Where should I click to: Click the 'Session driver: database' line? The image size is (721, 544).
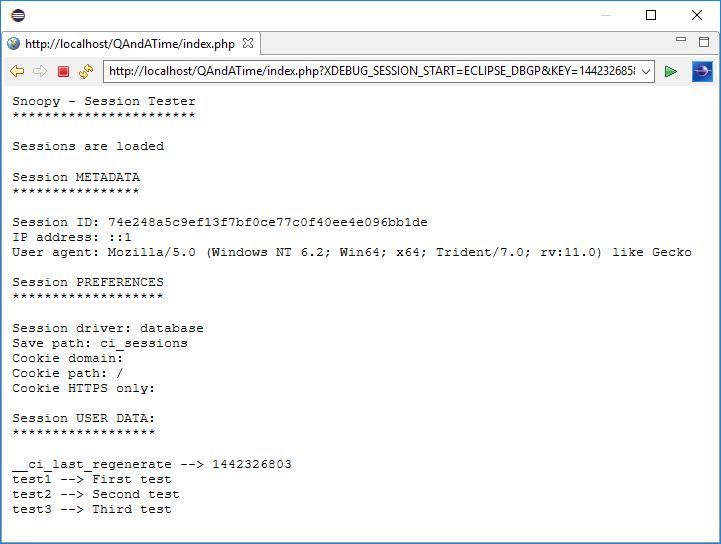click(108, 328)
